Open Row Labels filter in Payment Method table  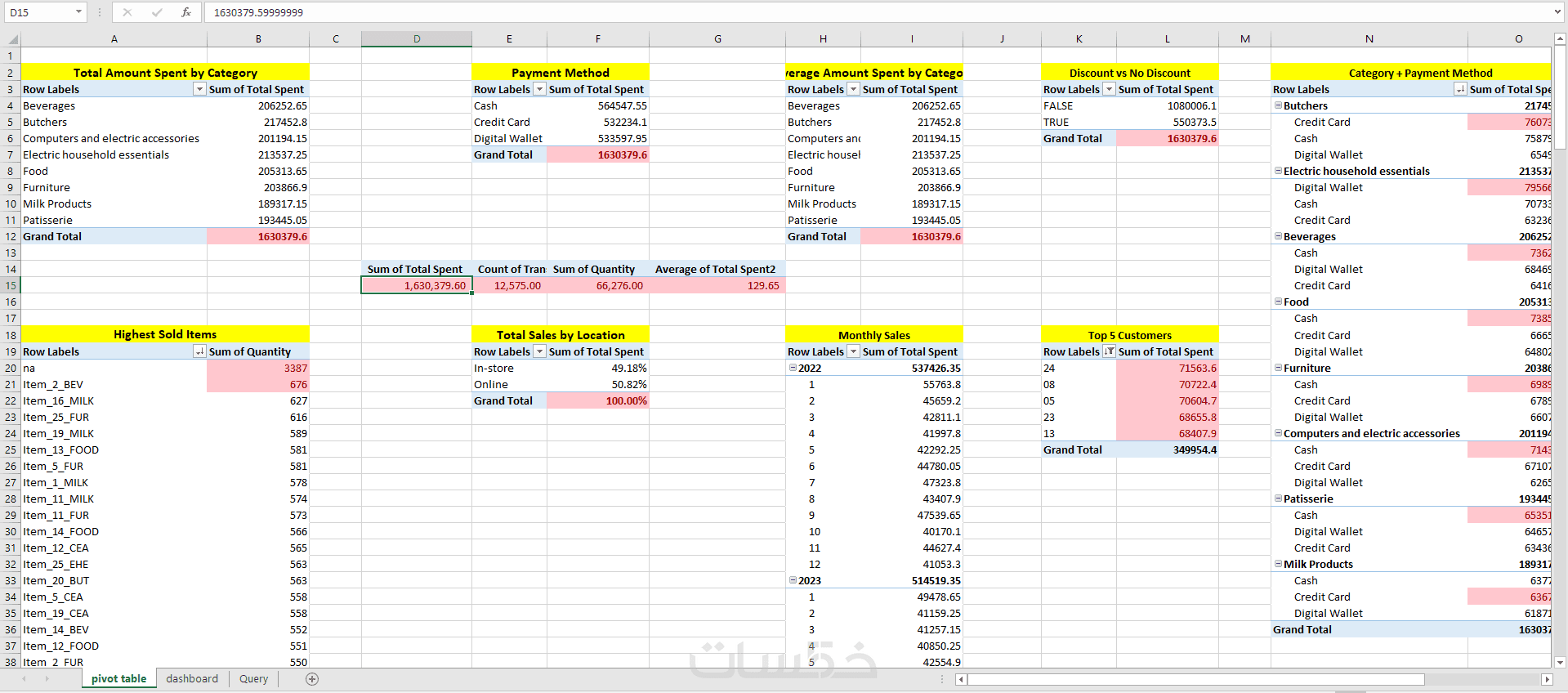click(539, 89)
